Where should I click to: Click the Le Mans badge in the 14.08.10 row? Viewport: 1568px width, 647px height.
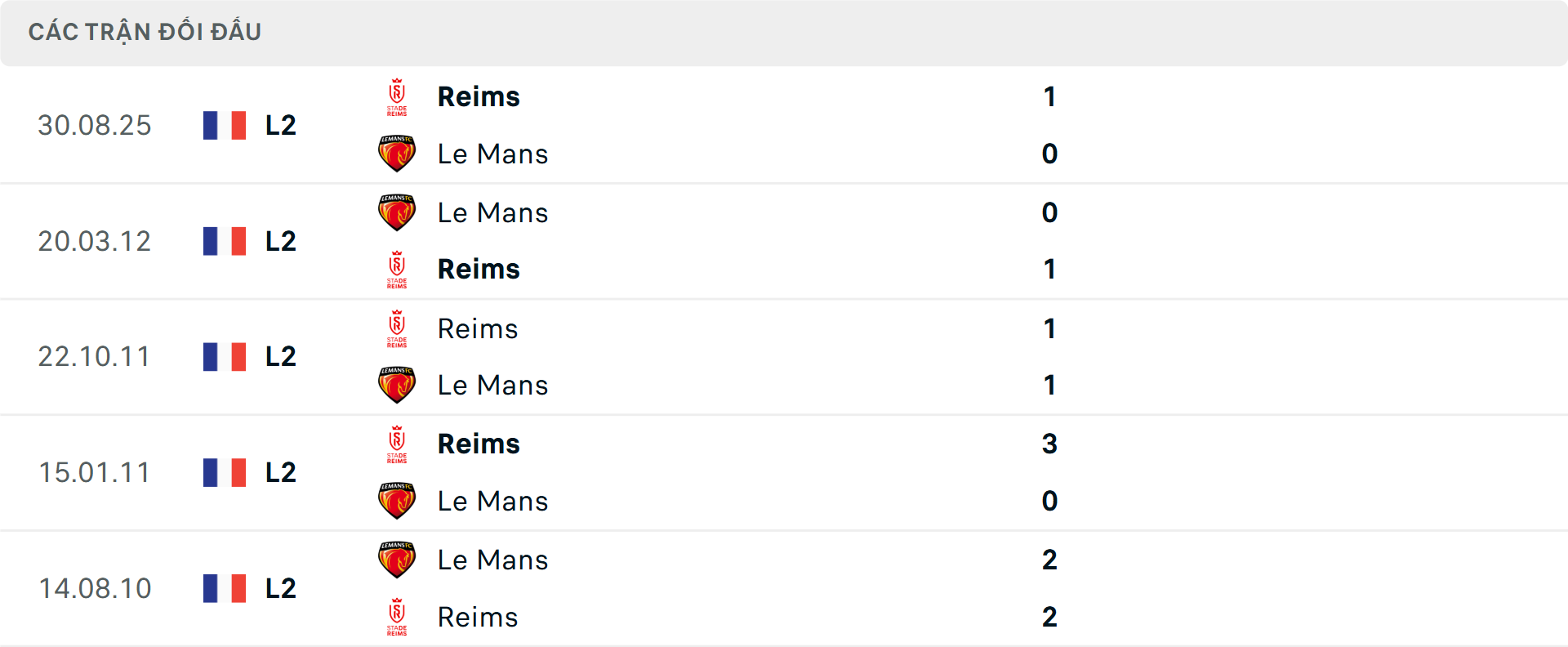pos(397,560)
